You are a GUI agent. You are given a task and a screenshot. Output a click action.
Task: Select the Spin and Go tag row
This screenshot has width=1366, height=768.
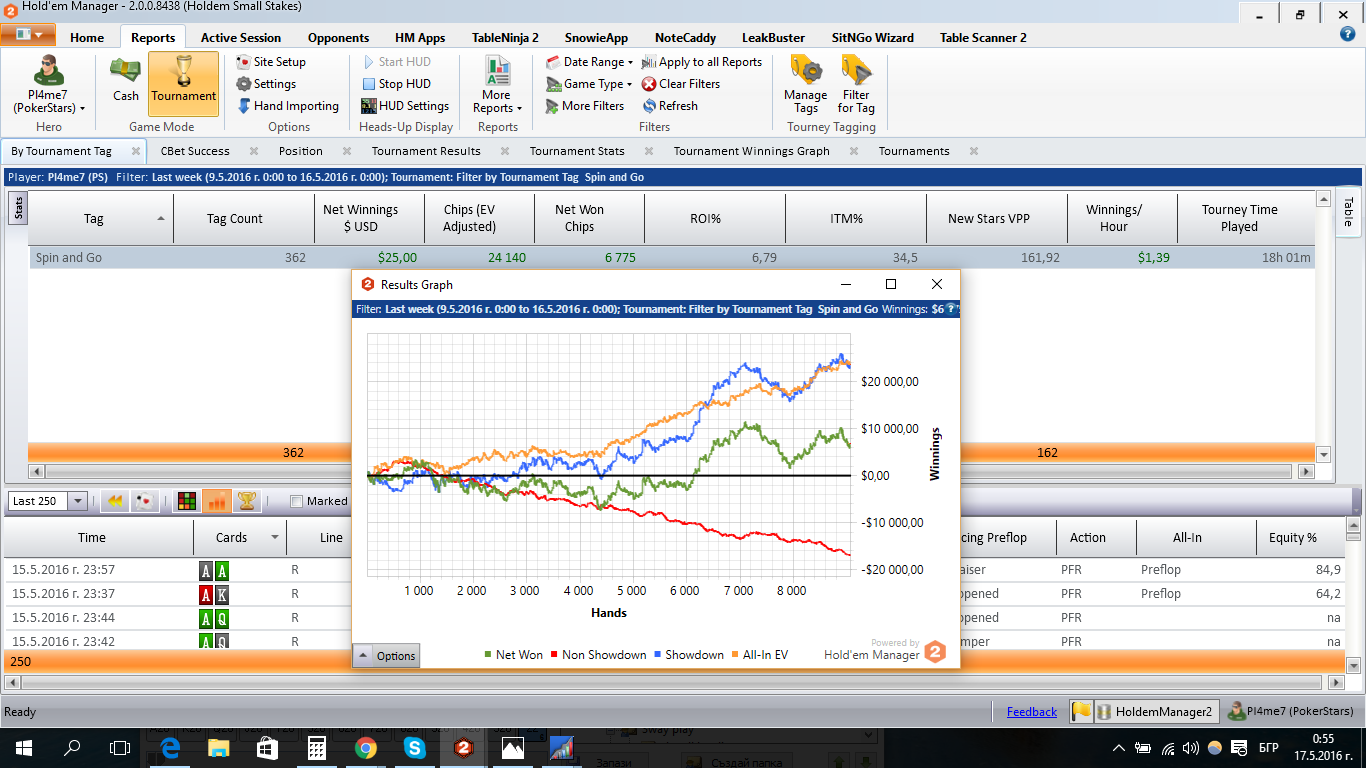click(673, 258)
